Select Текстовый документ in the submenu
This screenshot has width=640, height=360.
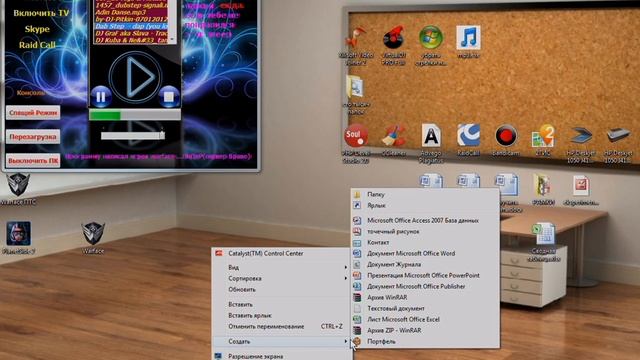coord(425,309)
